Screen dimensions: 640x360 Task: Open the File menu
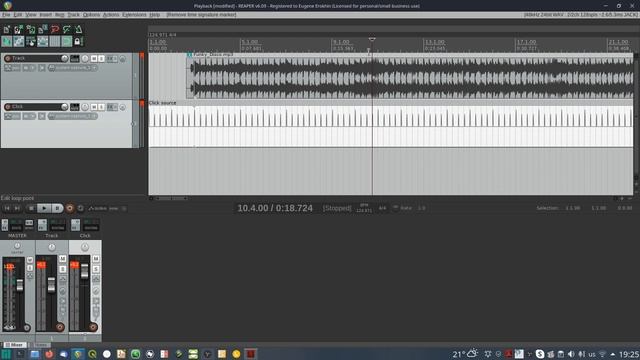pyautogui.click(x=6, y=15)
